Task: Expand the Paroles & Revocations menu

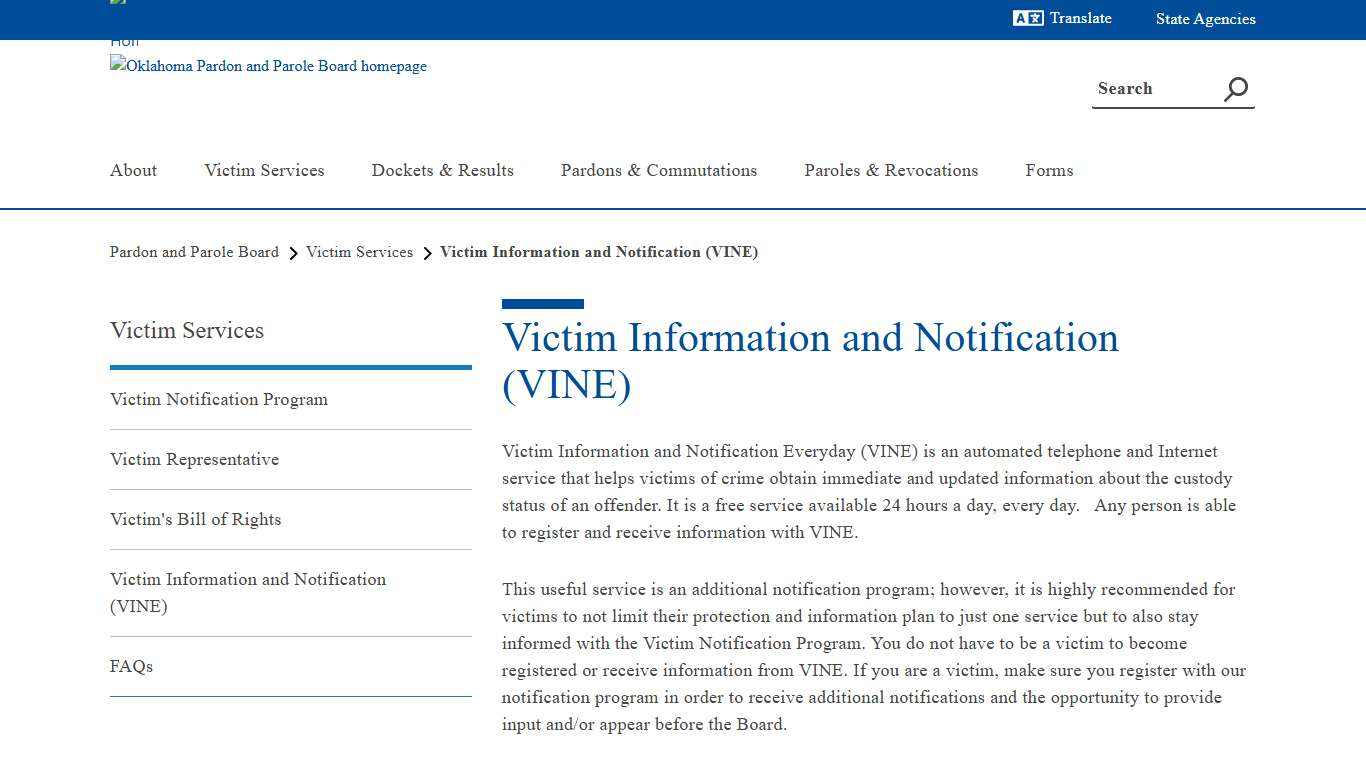Action: (x=891, y=170)
